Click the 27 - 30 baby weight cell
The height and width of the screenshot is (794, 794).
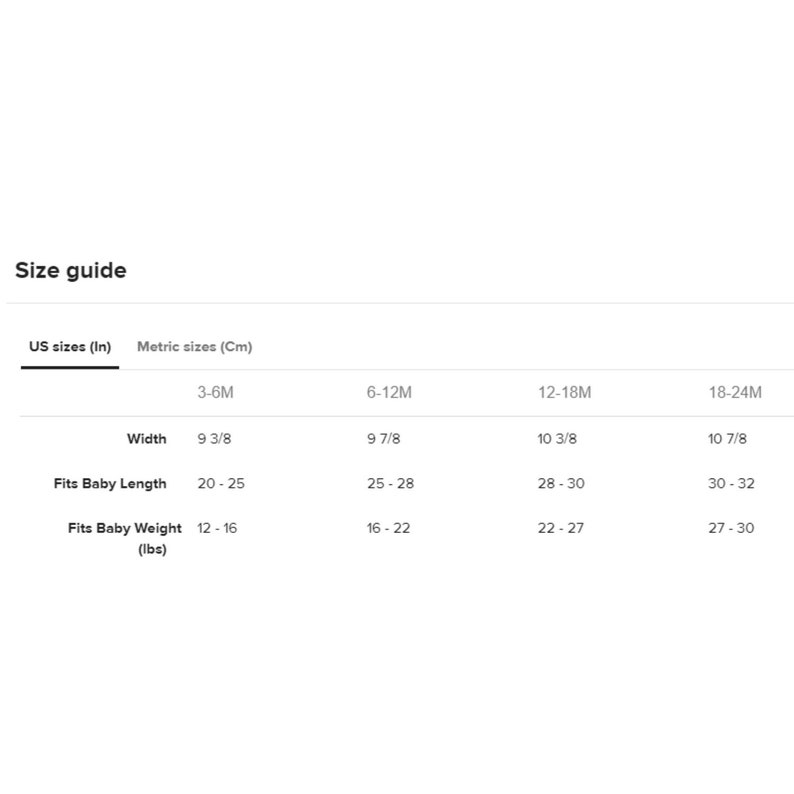click(x=731, y=528)
